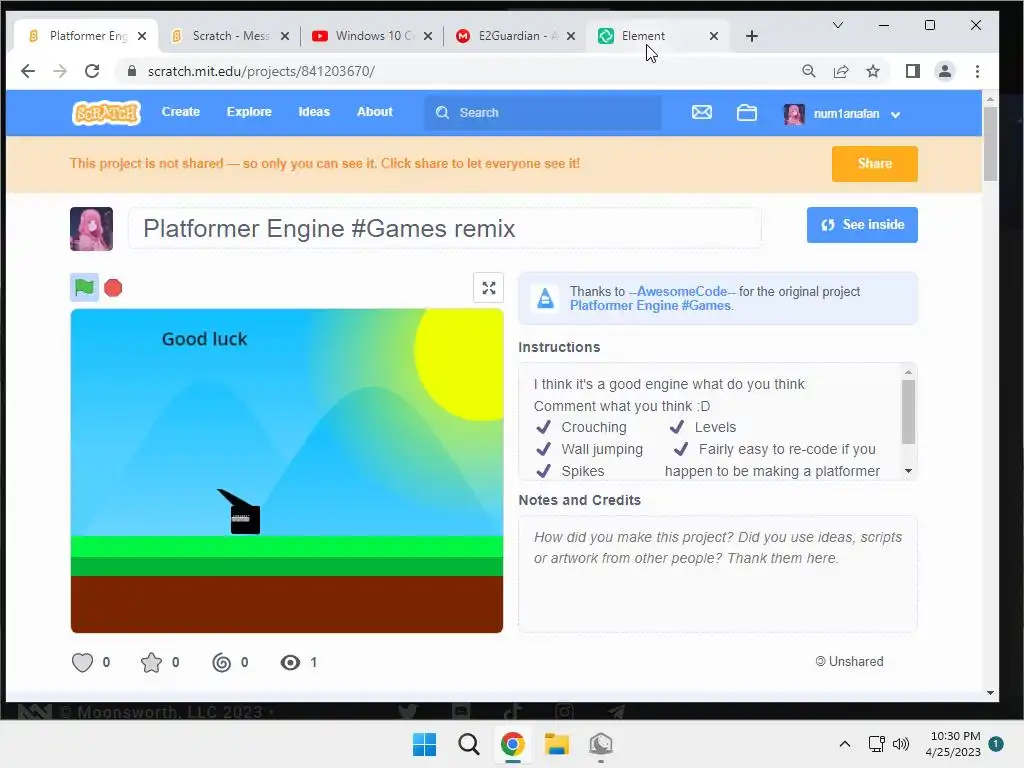Click the share page icon in the address bar
The height and width of the screenshot is (768, 1024).
841,71
